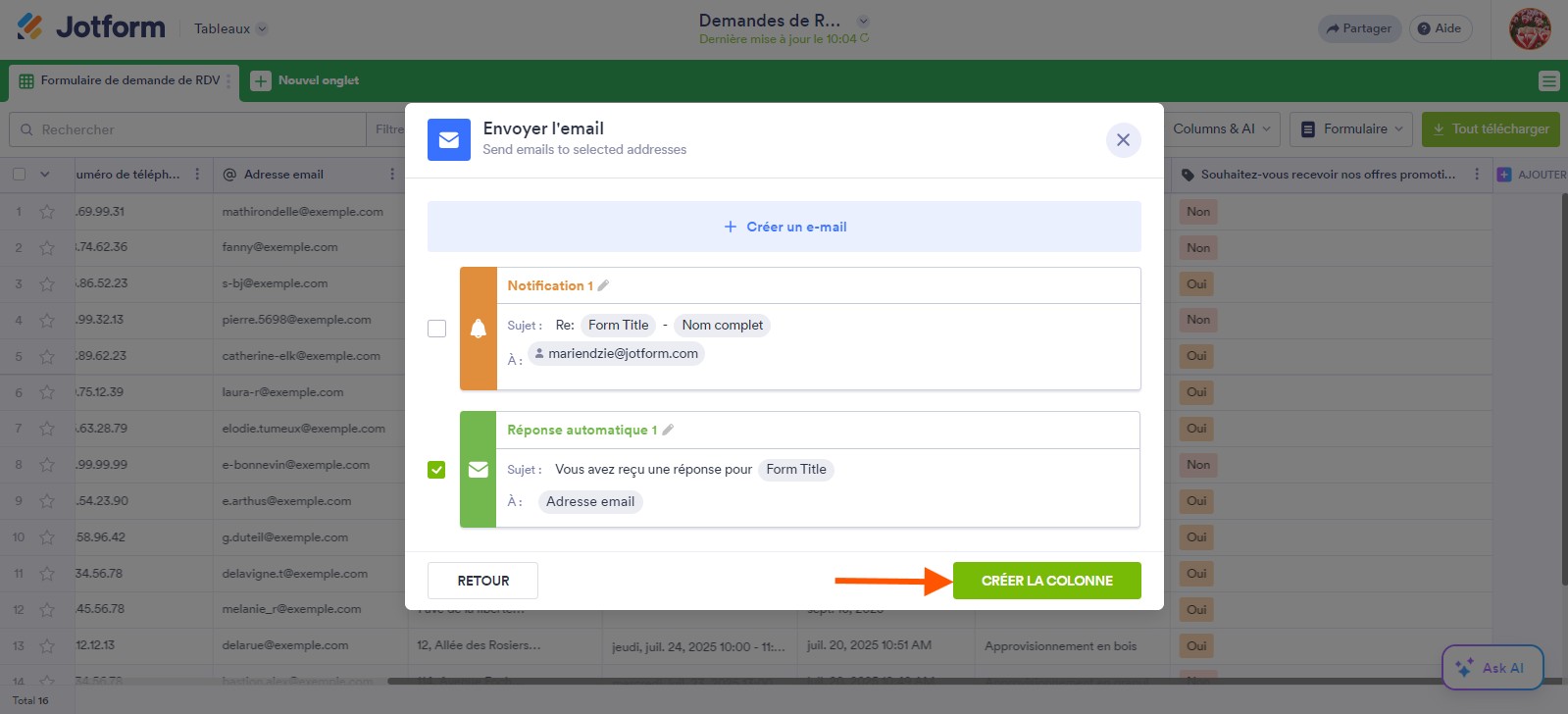Open the Adresse email column menu dots
Viewport: 1568px width, 714px height.
pos(392,174)
